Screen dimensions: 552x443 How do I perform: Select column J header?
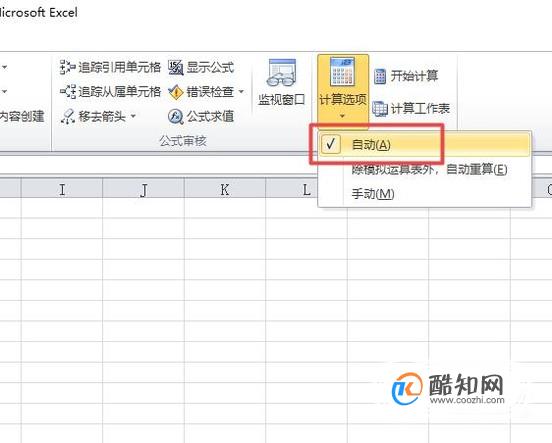pyautogui.click(x=143, y=189)
